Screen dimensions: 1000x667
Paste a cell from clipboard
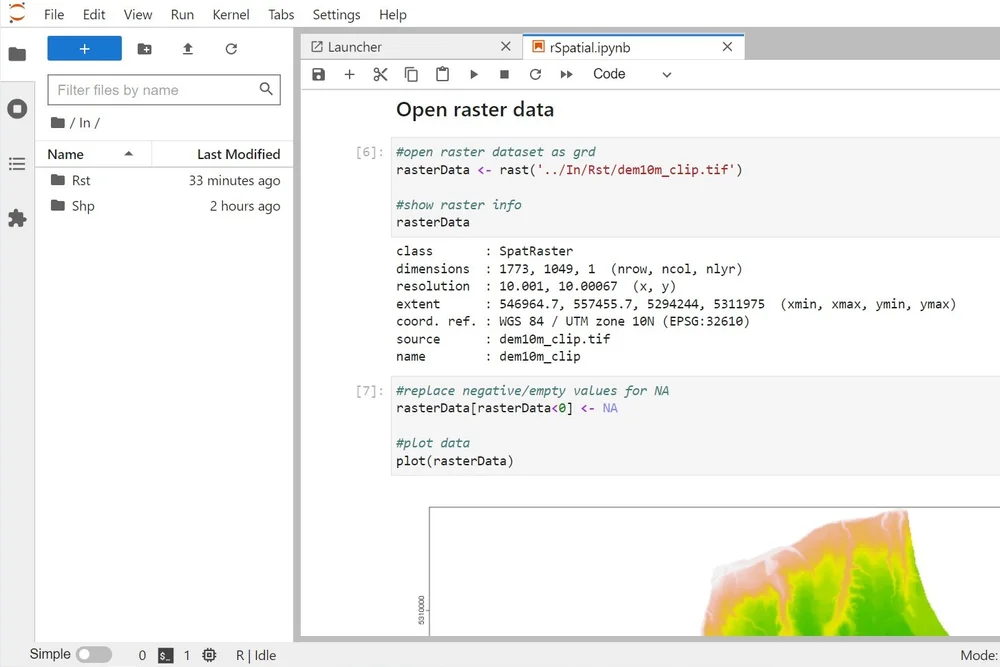(x=442, y=74)
